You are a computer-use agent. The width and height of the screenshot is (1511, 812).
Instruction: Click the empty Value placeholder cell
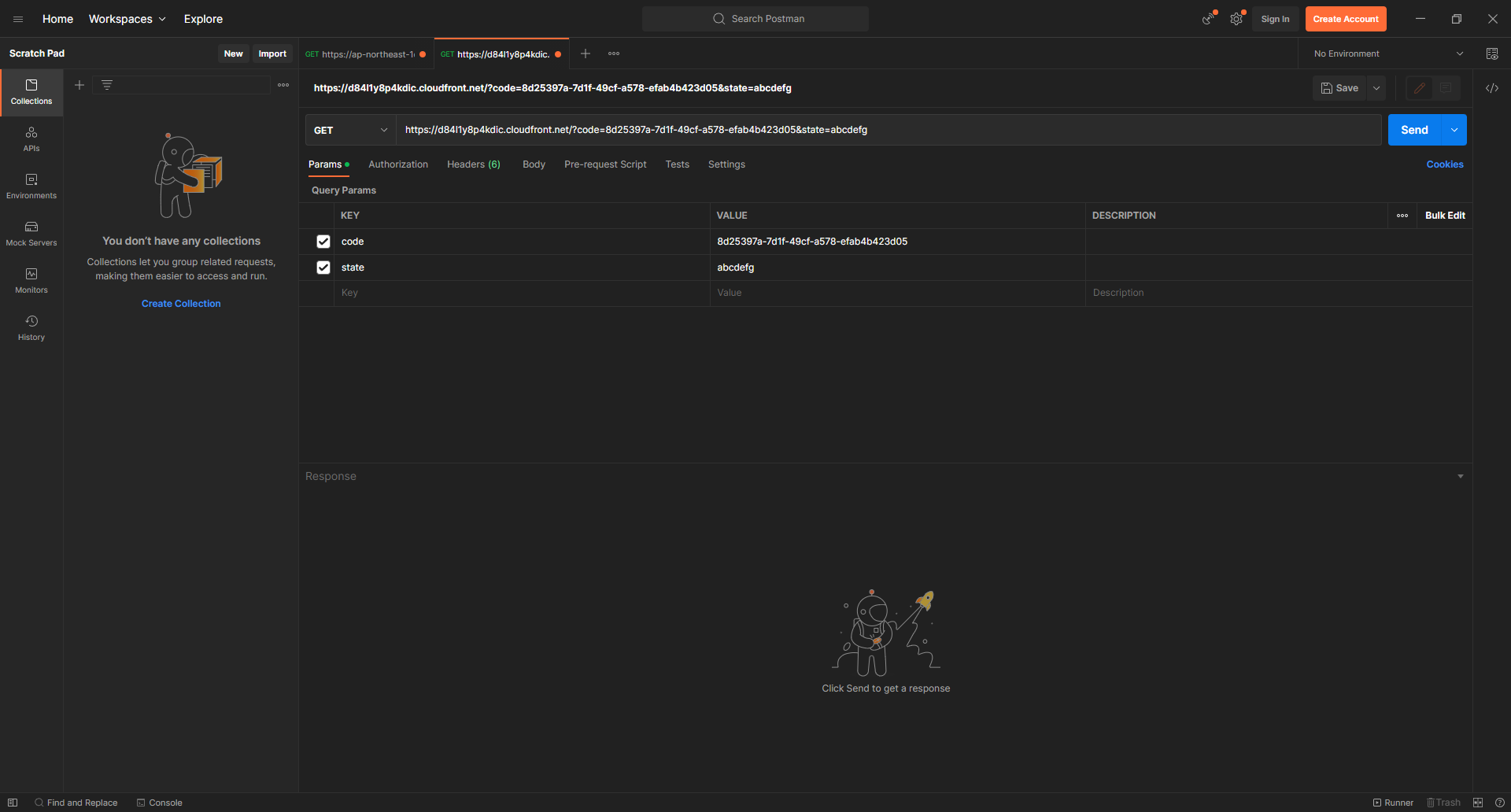(x=897, y=293)
